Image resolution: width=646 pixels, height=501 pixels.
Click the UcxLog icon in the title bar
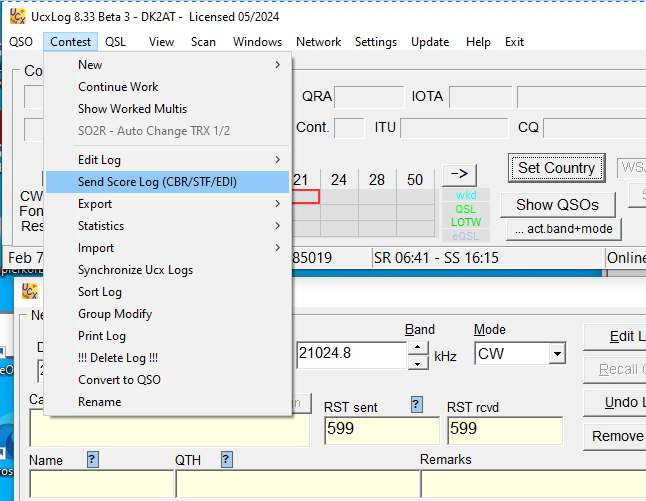(x=14, y=15)
